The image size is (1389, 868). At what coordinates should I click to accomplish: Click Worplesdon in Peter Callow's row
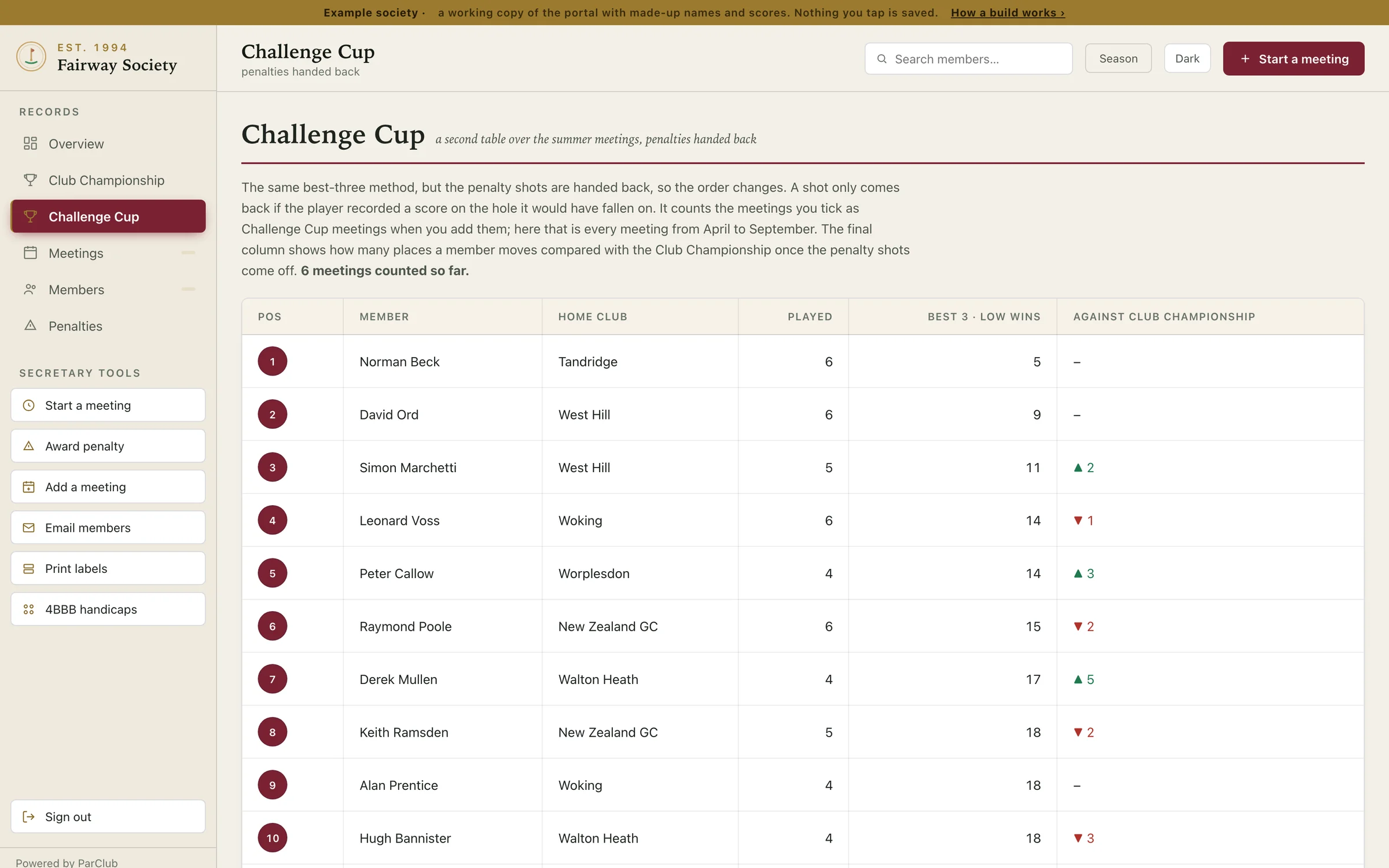click(x=594, y=573)
